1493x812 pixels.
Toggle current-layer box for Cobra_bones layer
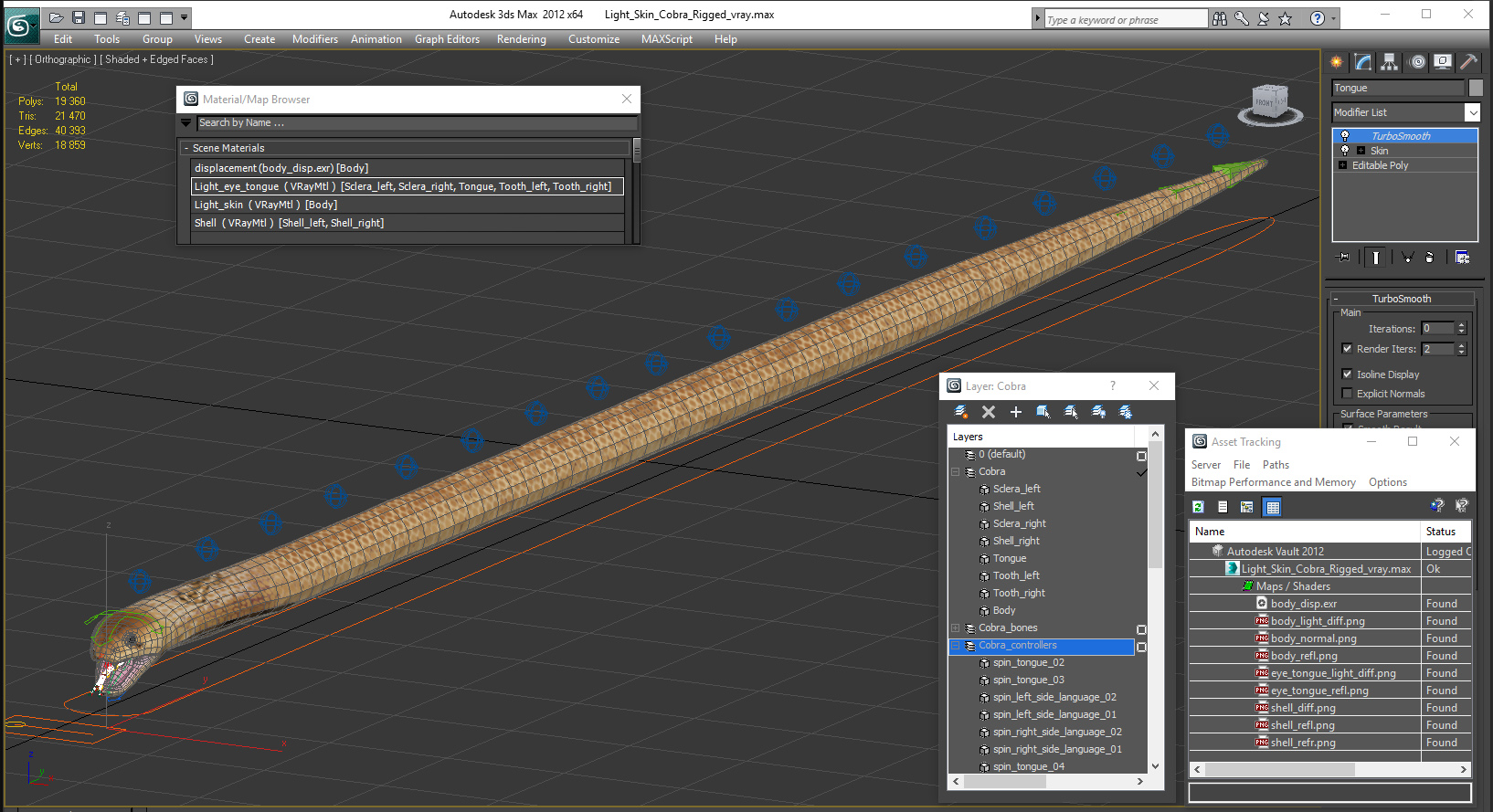point(1141,629)
